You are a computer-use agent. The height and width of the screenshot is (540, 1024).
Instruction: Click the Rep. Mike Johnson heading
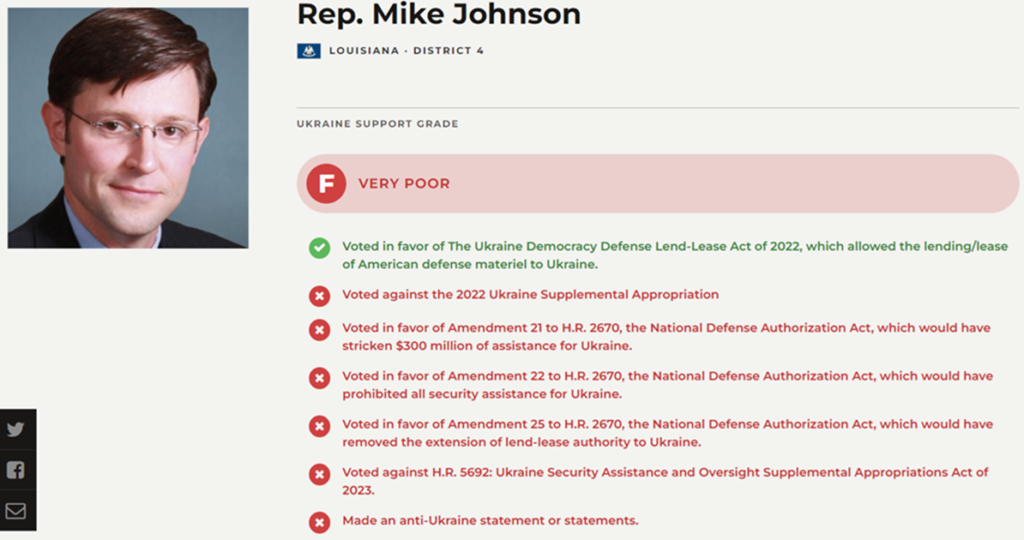[439, 14]
